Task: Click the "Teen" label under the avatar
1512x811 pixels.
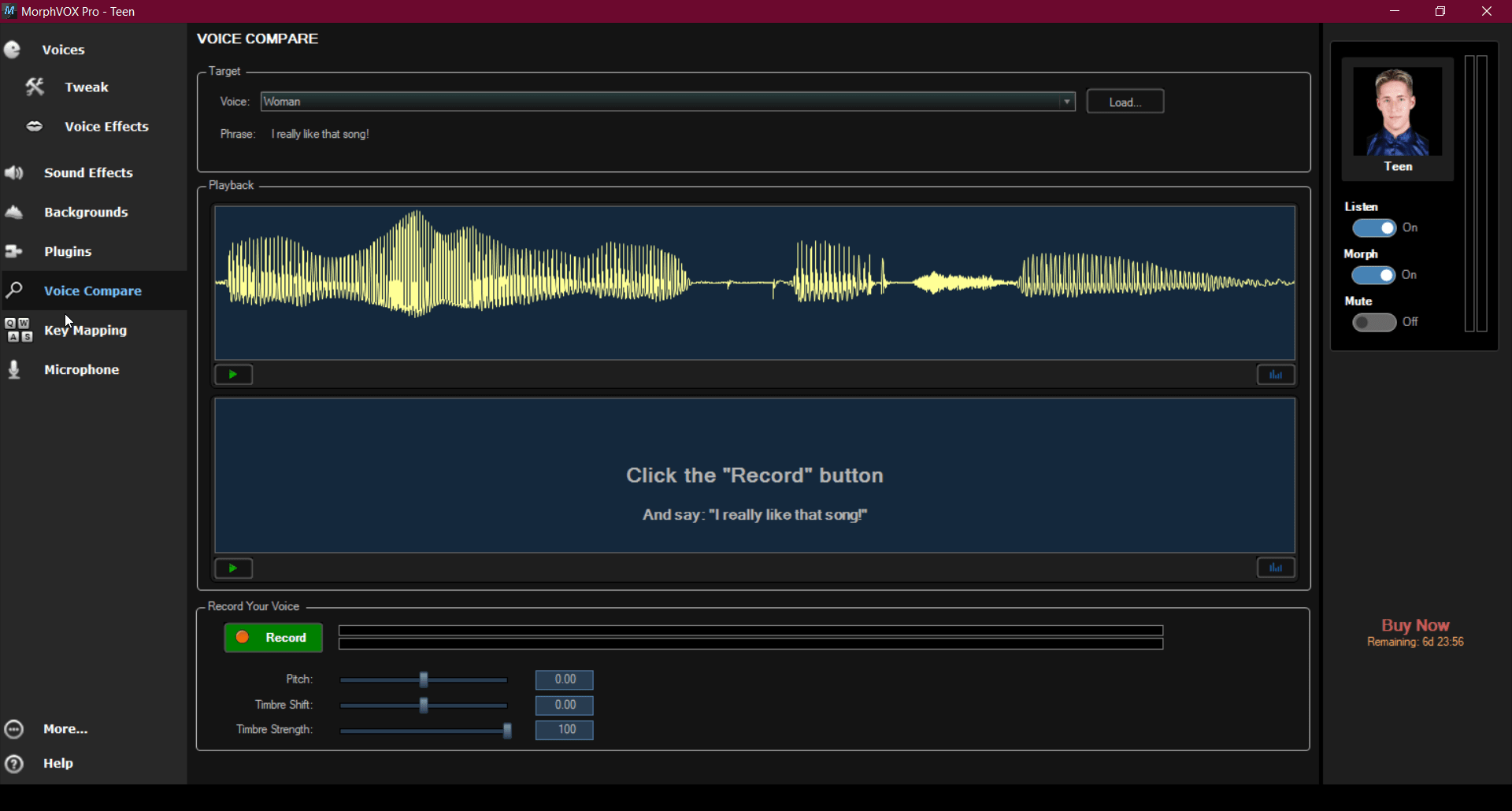Action: pos(1398,167)
